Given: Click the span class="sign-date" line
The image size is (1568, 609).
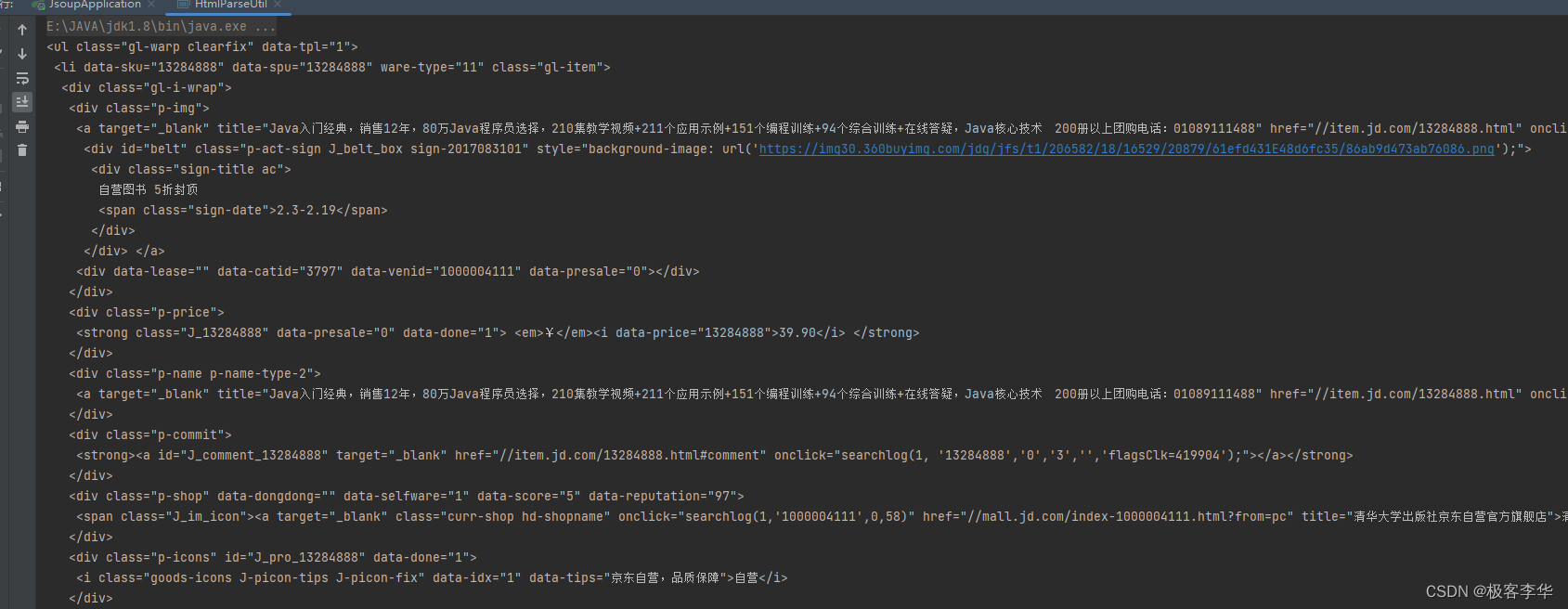Looking at the screenshot, I should (x=243, y=210).
